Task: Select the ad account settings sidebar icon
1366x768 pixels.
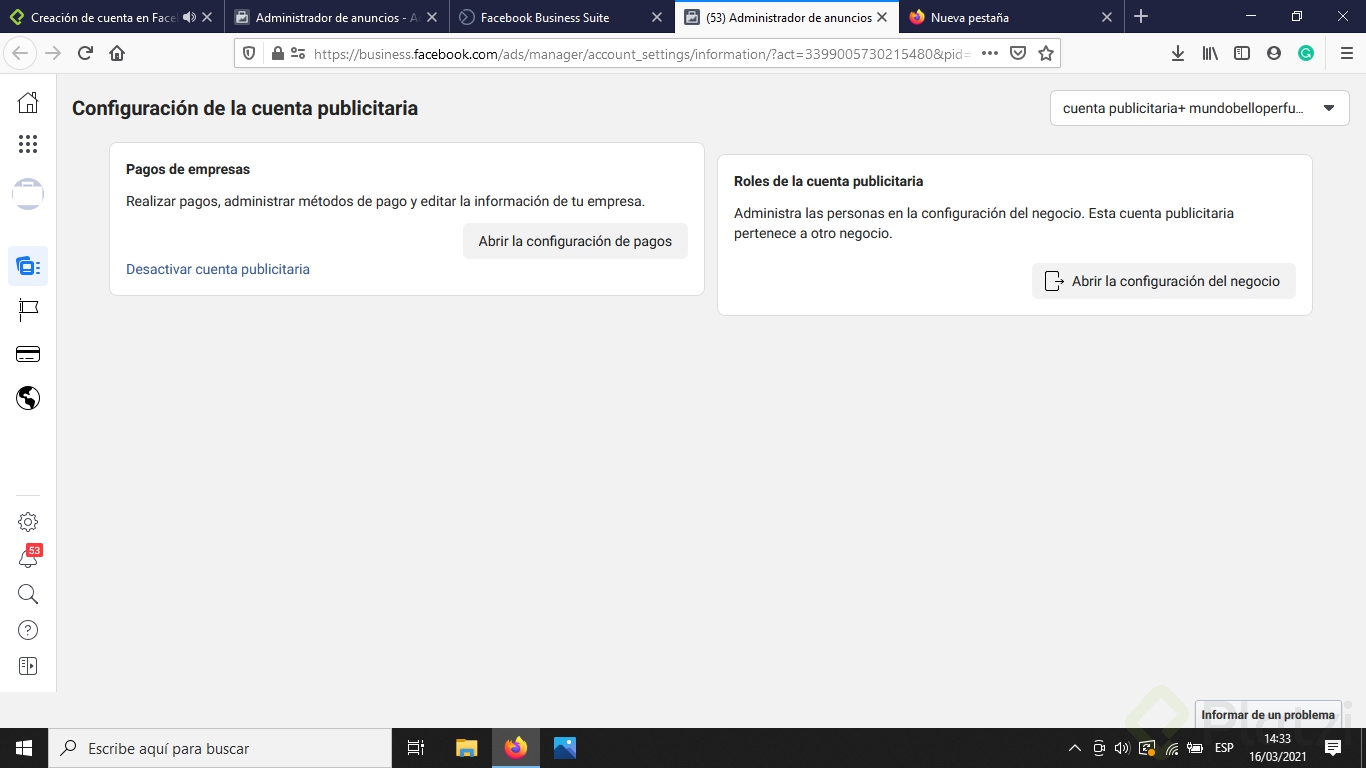Action: (x=28, y=266)
